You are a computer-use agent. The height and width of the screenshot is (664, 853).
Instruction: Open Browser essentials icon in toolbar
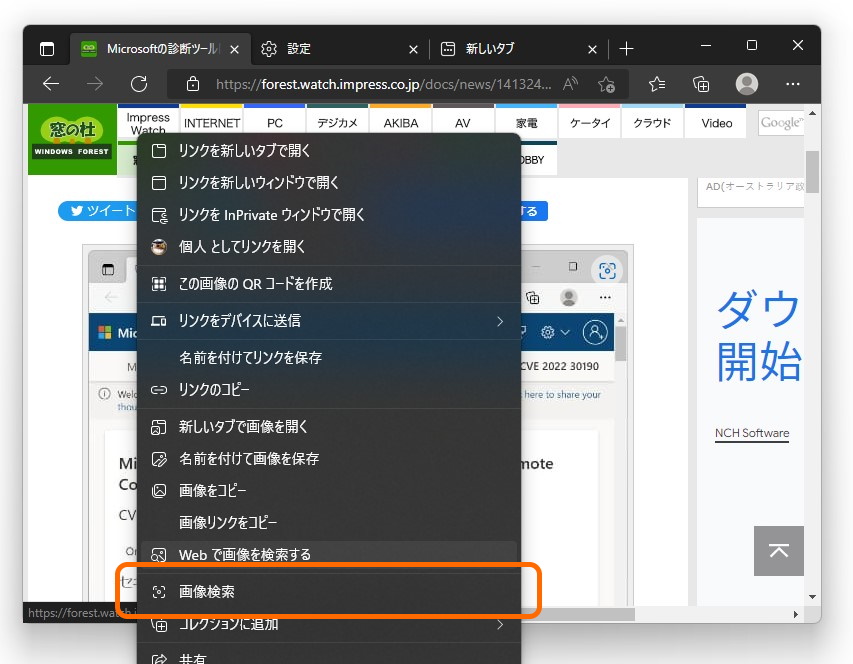click(x=701, y=84)
